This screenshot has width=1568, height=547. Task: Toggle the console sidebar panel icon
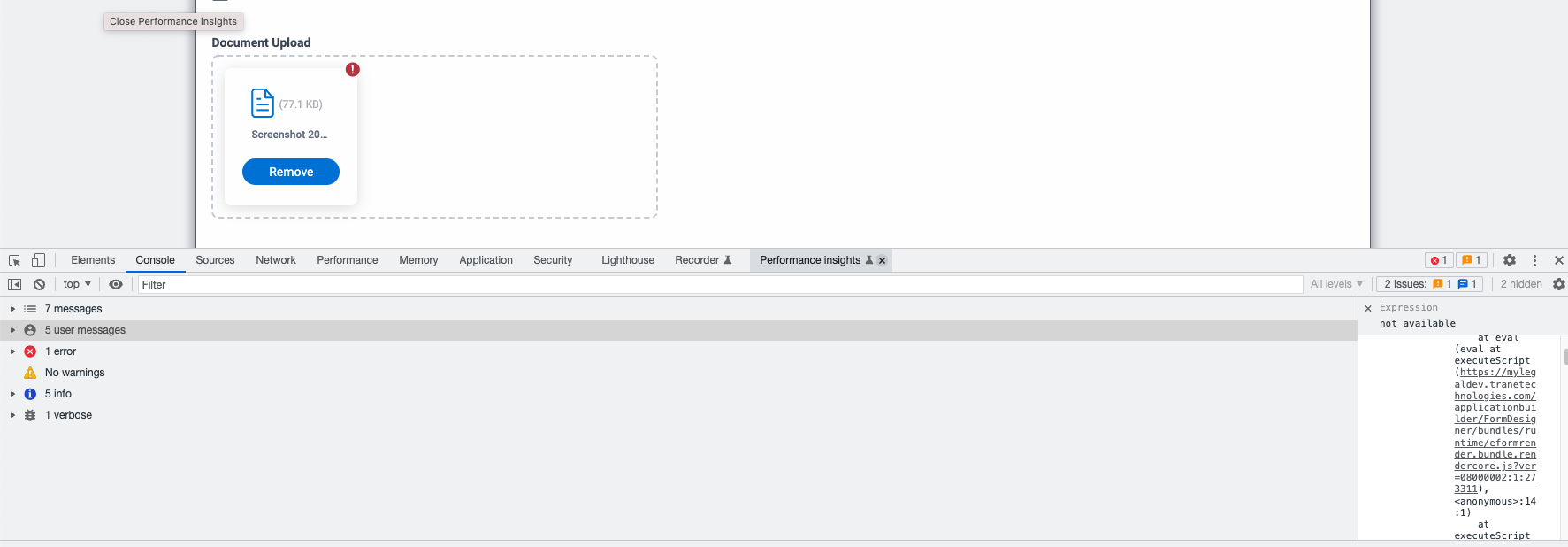[15, 284]
